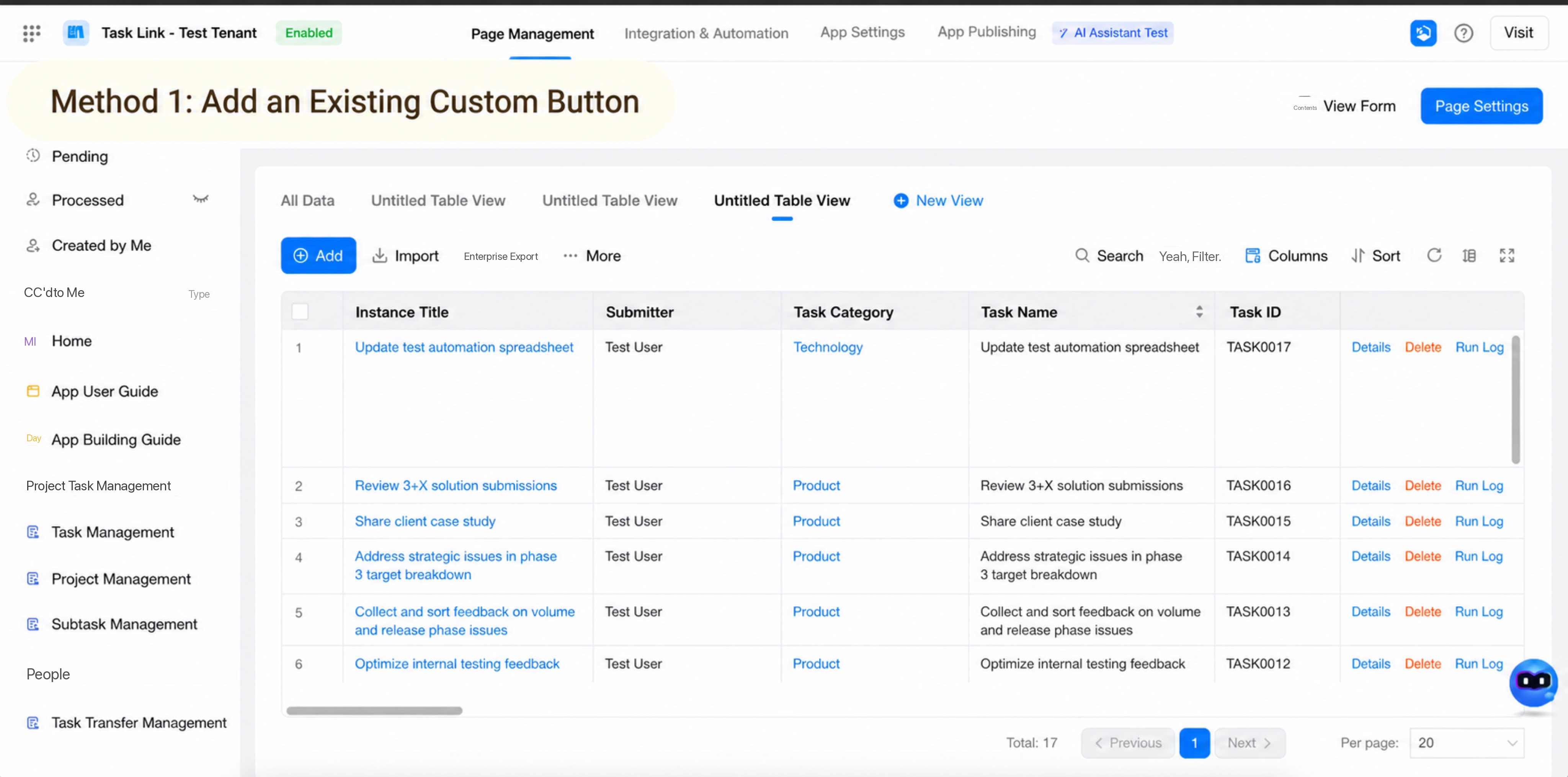
Task: Toggle fullscreen view of the table
Action: click(x=1506, y=256)
